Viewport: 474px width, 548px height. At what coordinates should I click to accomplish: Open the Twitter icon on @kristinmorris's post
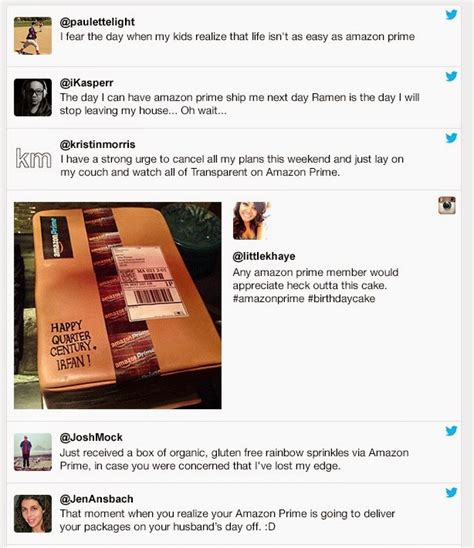tap(451, 138)
